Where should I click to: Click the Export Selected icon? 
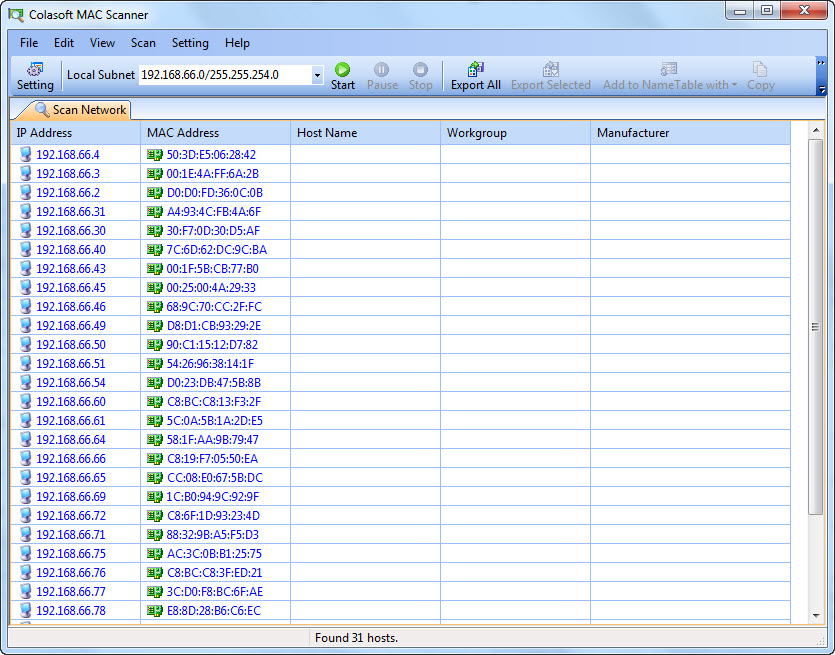point(550,70)
